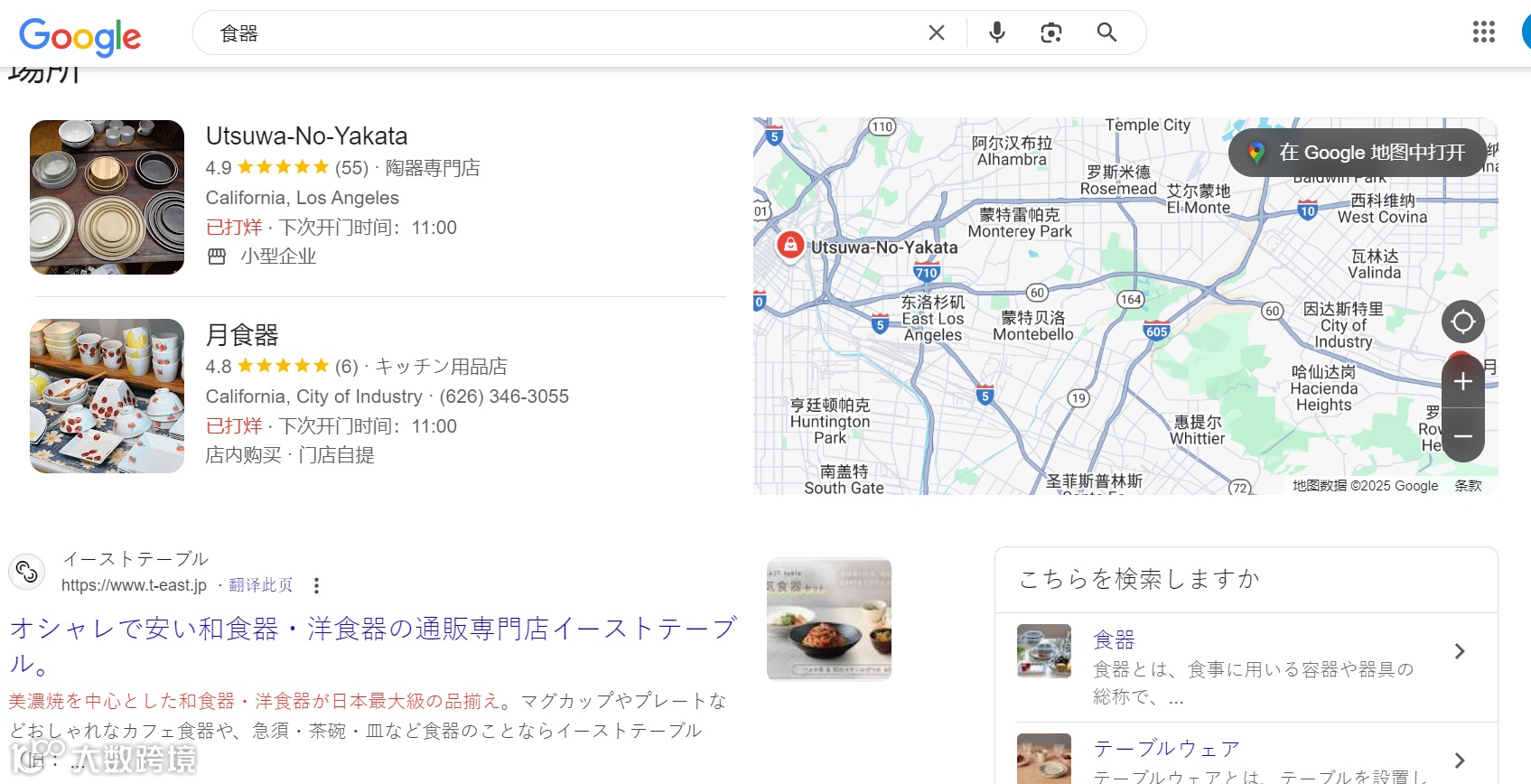Open the オシャレで安い和食器 result title
The image size is (1531, 784).
[x=373, y=645]
